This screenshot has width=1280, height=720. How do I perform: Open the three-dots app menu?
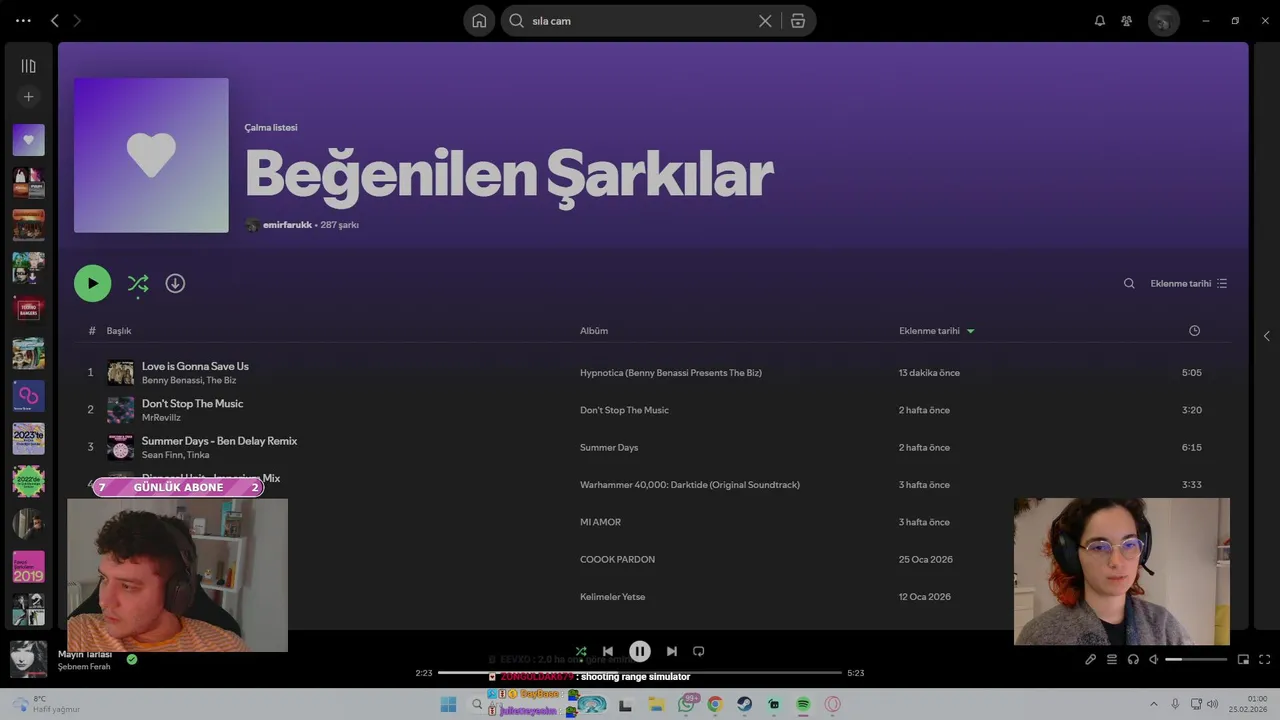23,21
